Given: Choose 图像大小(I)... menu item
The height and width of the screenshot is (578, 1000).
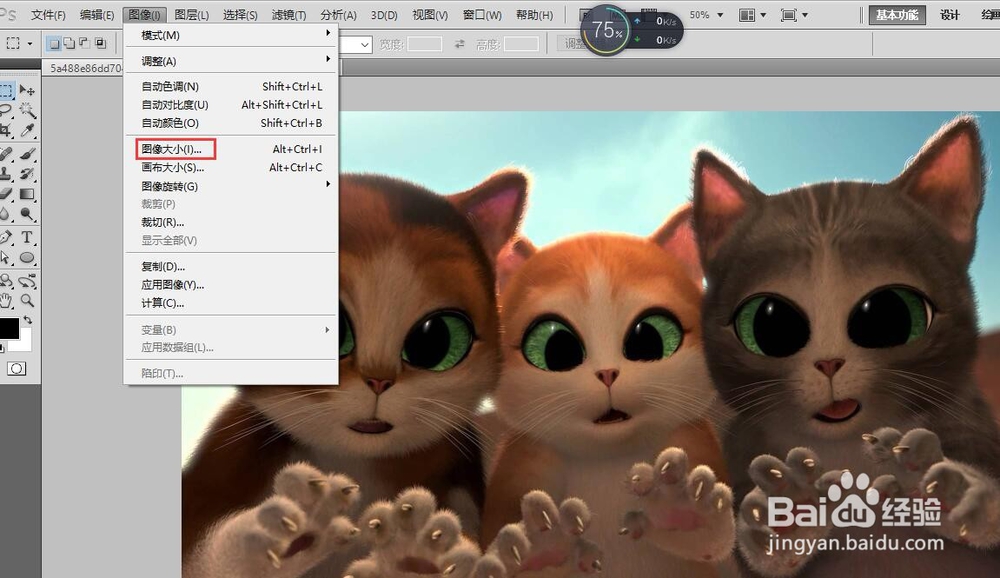Looking at the screenshot, I should coord(231,149).
